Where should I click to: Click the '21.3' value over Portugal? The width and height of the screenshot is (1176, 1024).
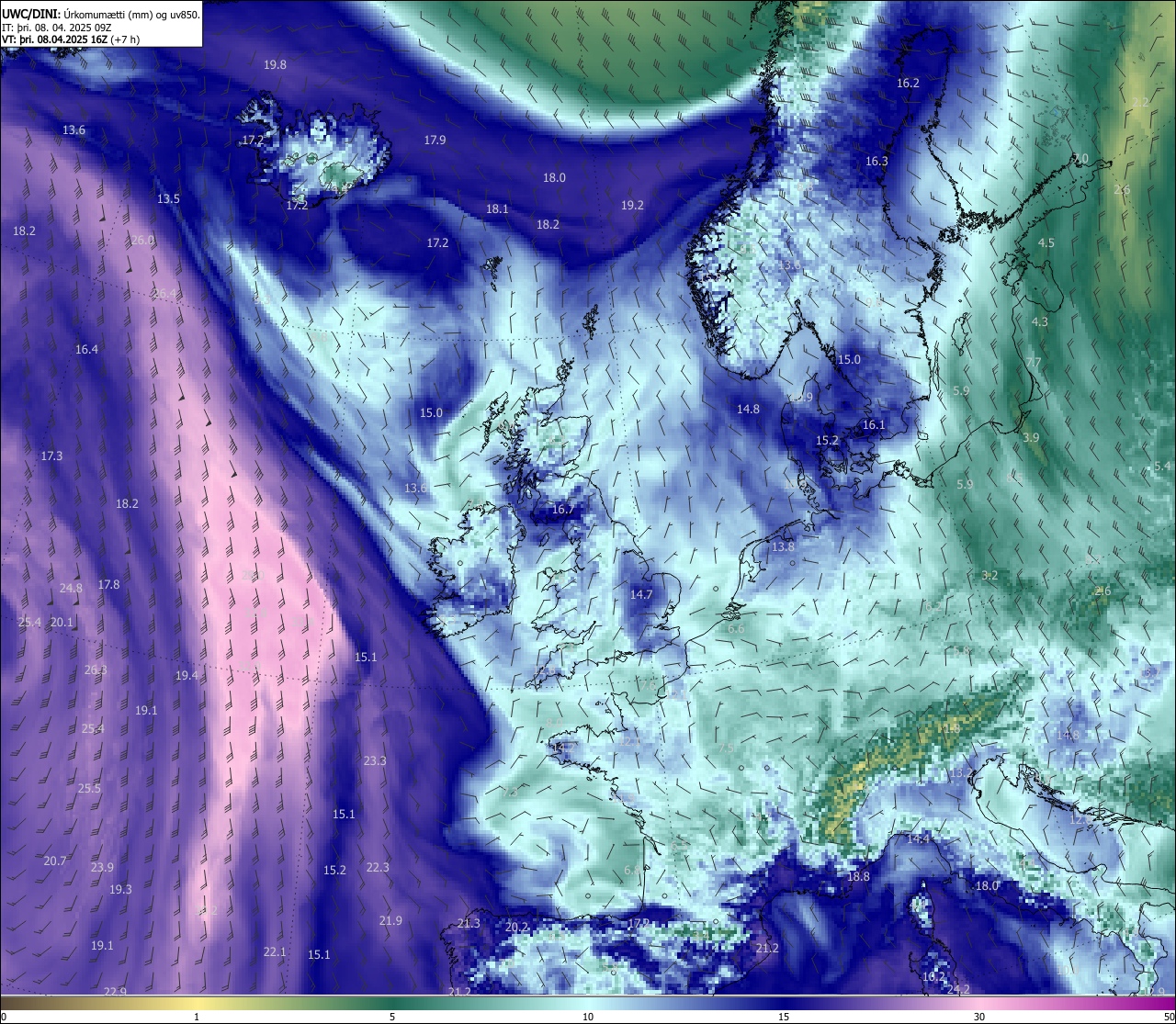469,923
